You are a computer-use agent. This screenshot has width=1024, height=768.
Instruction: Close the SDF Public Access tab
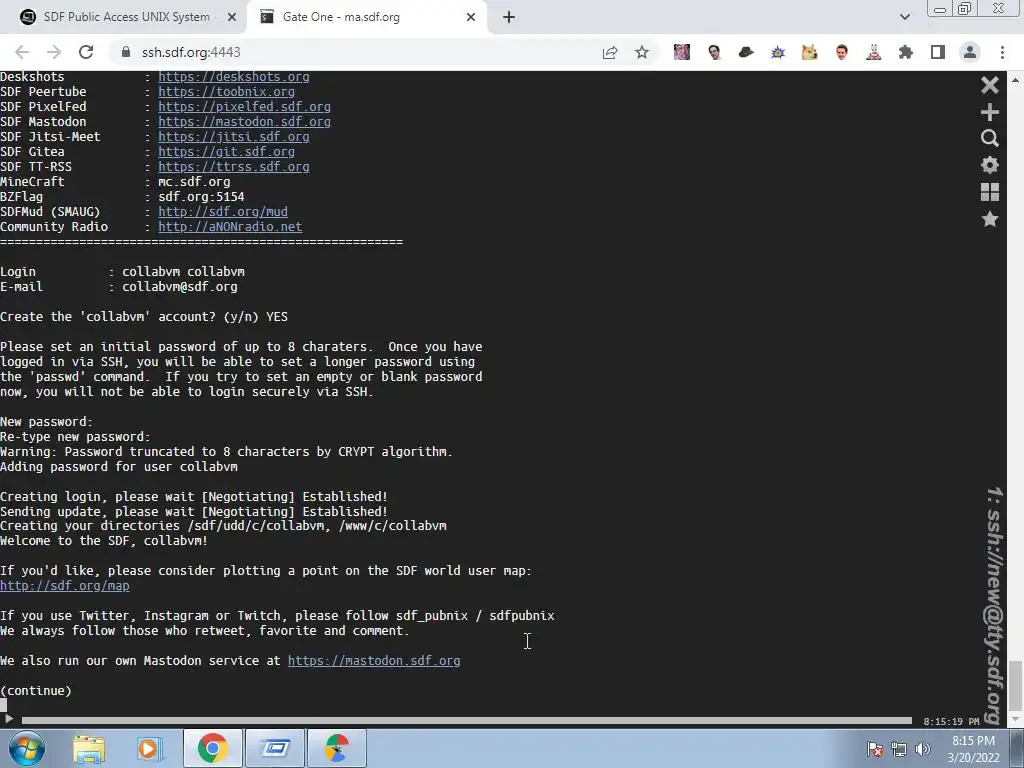pos(232,18)
